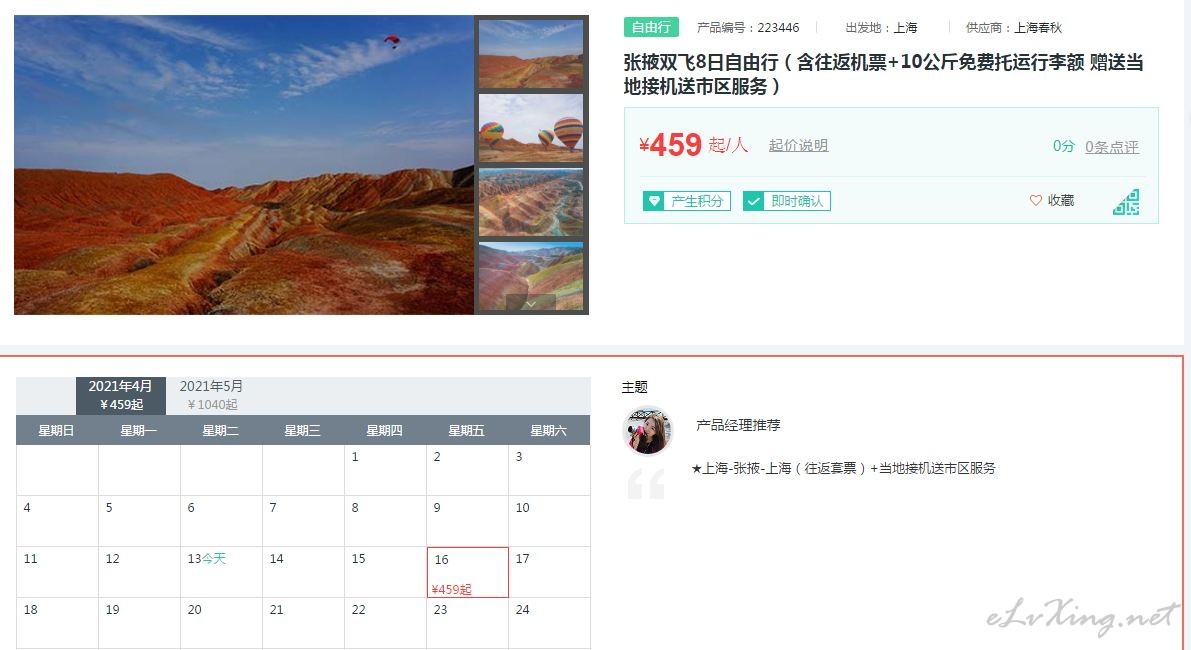Select April 16 with ¥459起 price

click(x=468, y=573)
